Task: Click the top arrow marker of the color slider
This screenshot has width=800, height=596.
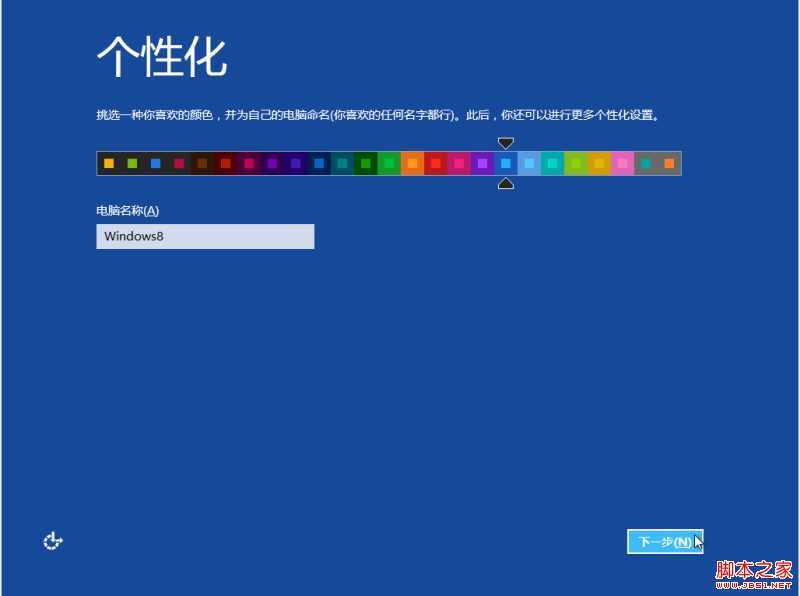Action: point(506,143)
